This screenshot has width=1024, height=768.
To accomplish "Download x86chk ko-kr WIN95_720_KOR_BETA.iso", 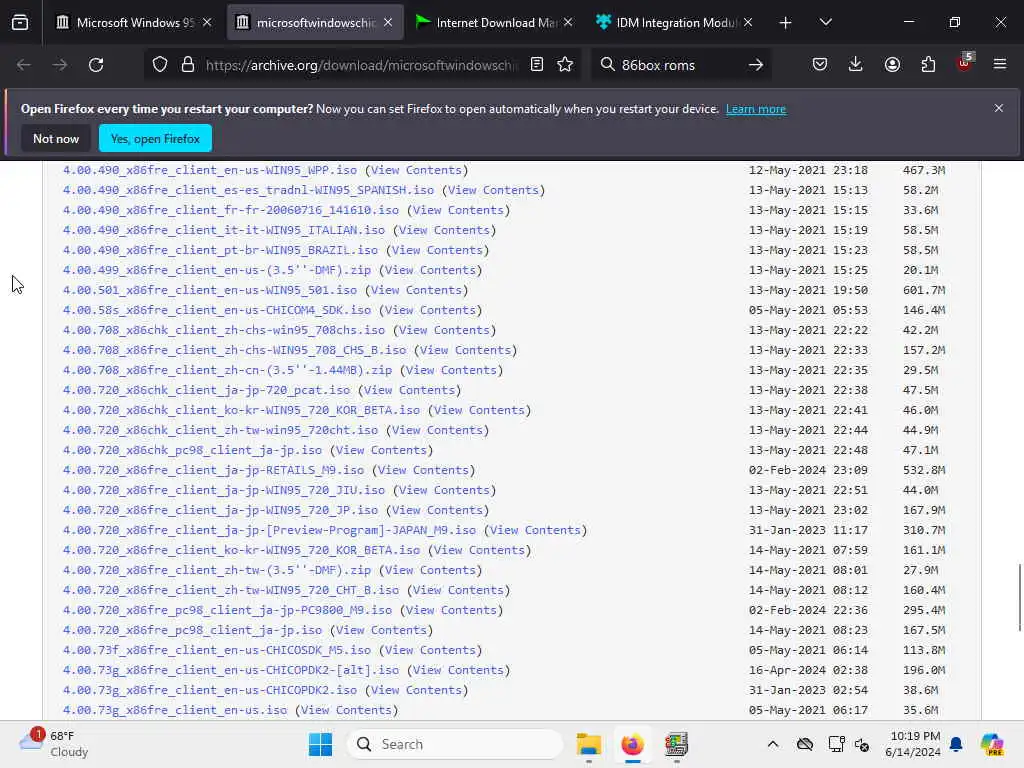I will (x=242, y=410).
